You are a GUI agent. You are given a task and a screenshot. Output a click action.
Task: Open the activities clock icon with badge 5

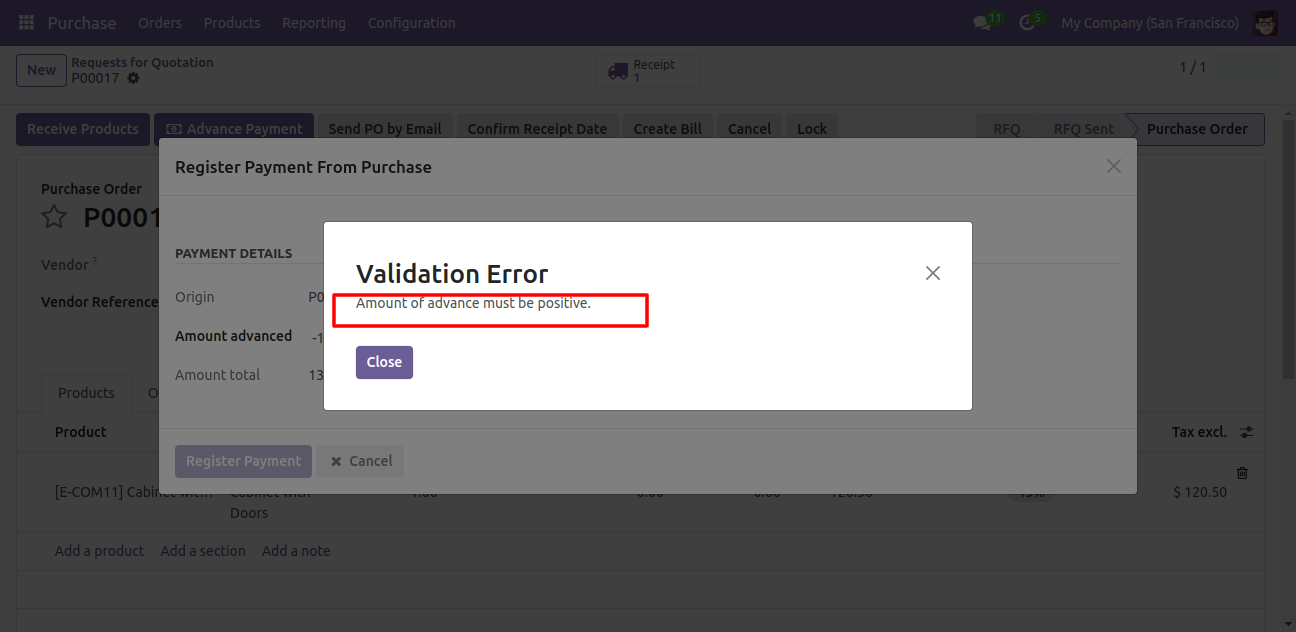1028,22
